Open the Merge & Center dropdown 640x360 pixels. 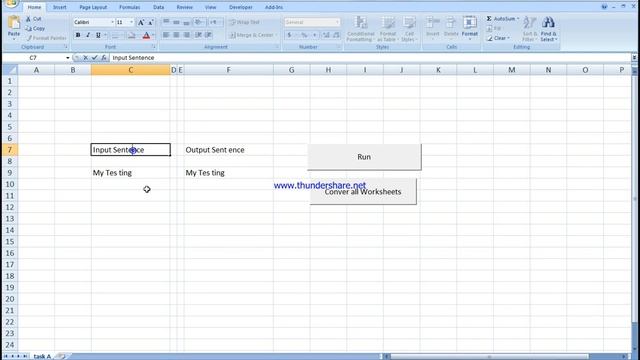point(276,35)
